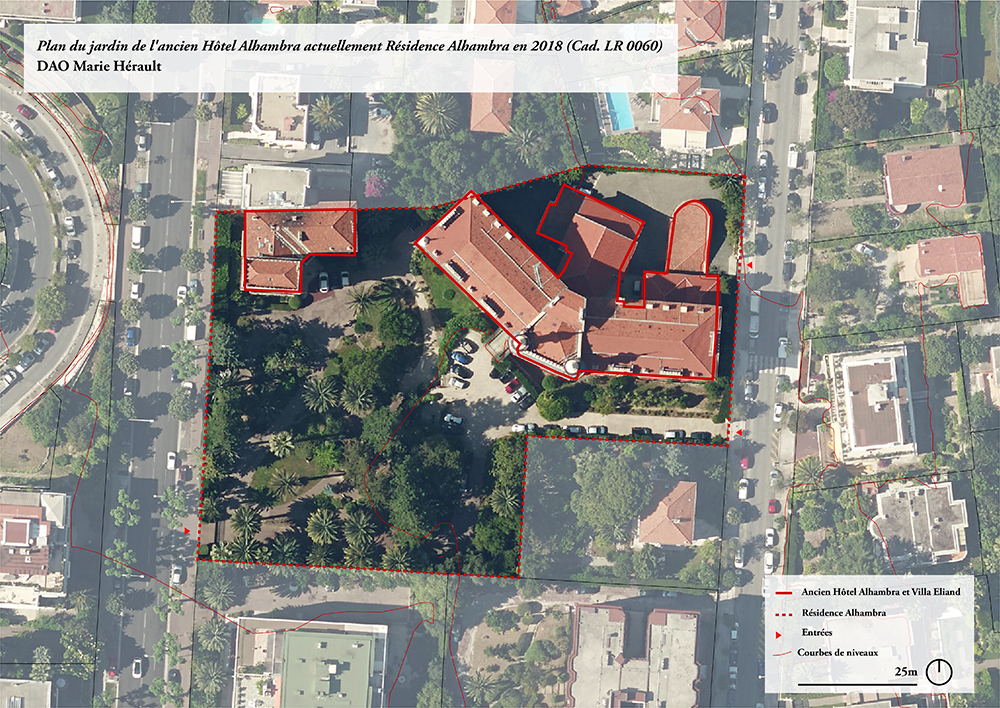Image resolution: width=1000 pixels, height=708 pixels.
Task: Click the lower entrance arrow near parked cars row
Action: point(739,433)
